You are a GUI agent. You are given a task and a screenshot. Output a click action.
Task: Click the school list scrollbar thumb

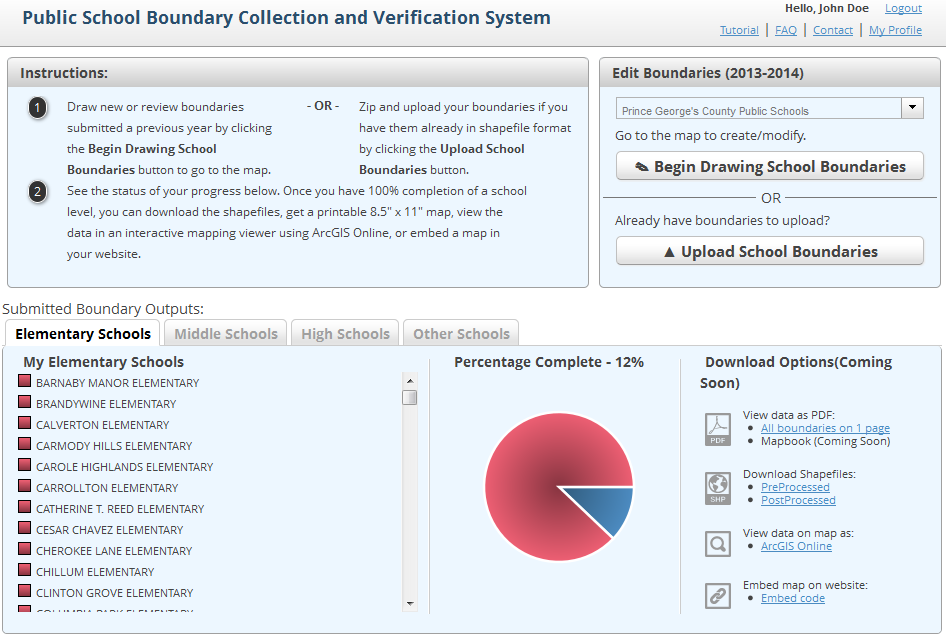tap(410, 398)
